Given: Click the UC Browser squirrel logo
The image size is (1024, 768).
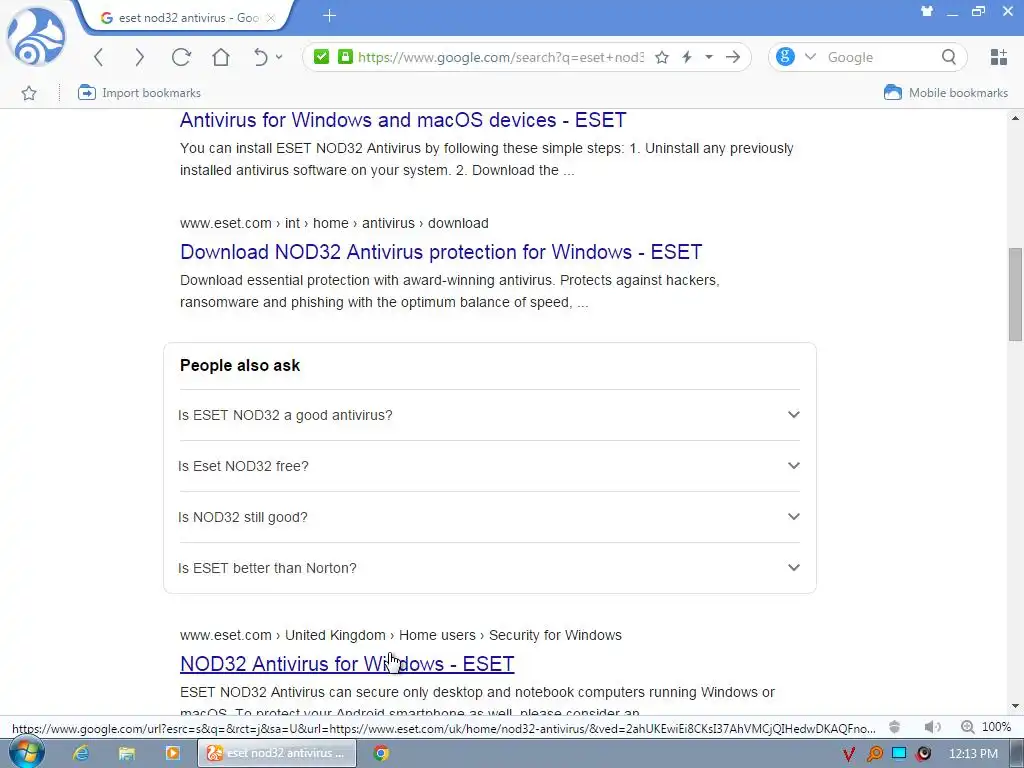Looking at the screenshot, I should click(x=36, y=37).
